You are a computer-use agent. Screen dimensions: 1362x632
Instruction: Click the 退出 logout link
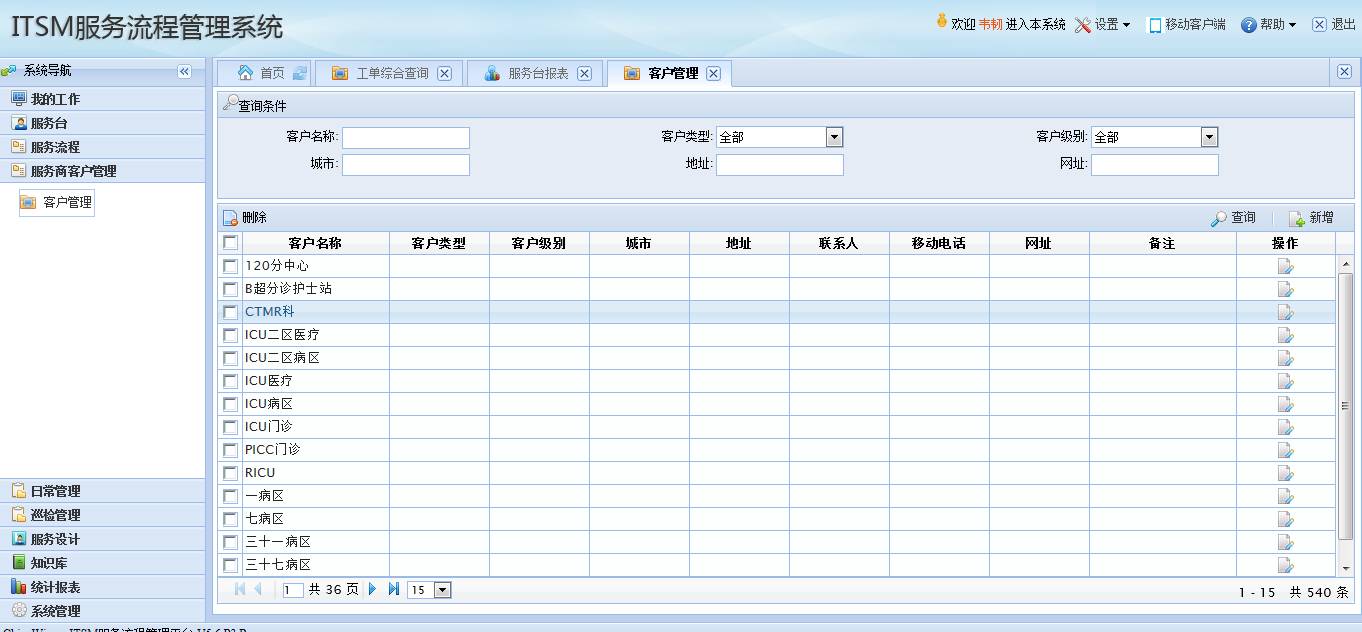click(x=1343, y=25)
